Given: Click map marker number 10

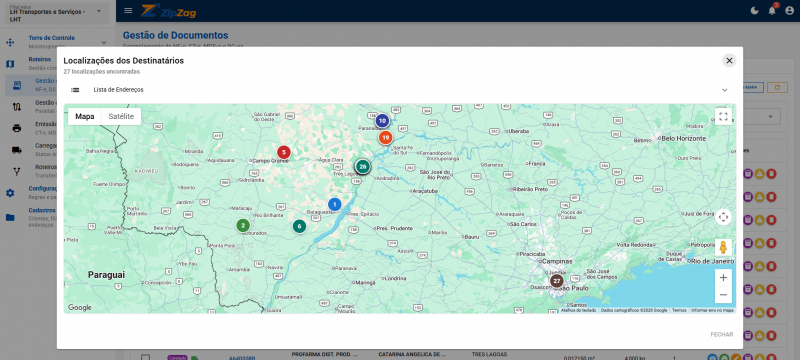Looking at the screenshot, I should (382, 121).
